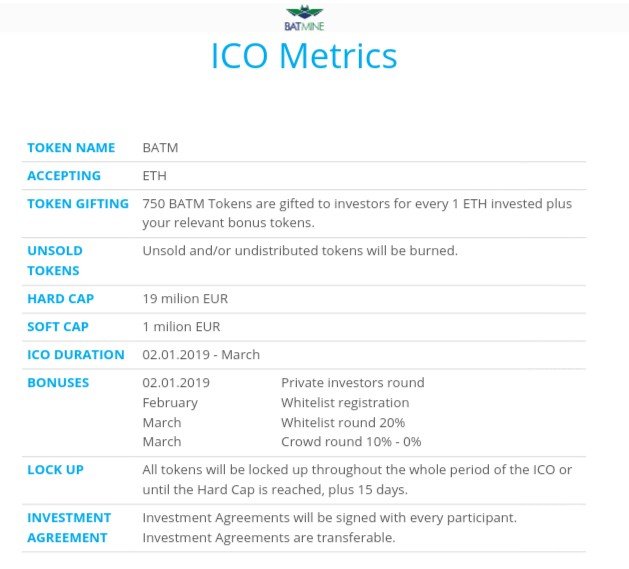Click the BATM token name value
Screen dimensions: 629x569
point(160,148)
